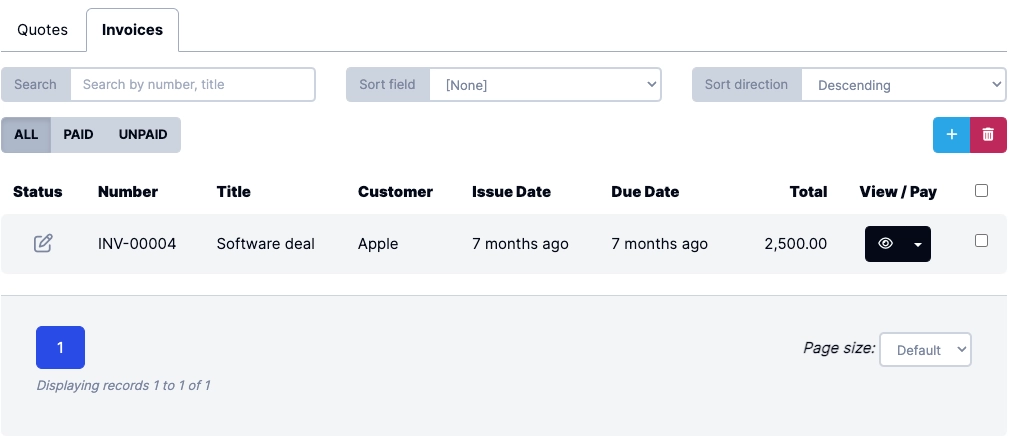Click the blue plus add invoice button
Image resolution: width=1009 pixels, height=437 pixels.
tap(951, 134)
